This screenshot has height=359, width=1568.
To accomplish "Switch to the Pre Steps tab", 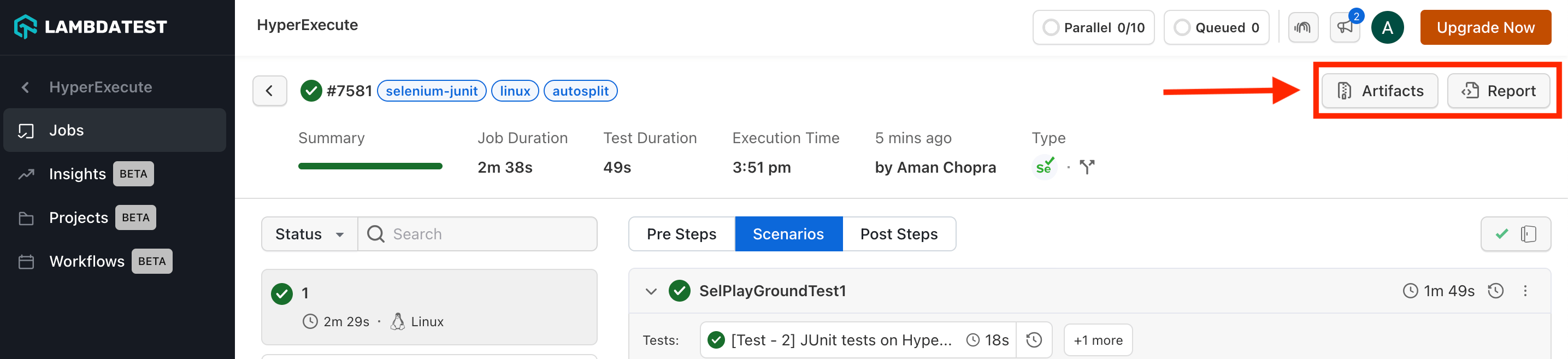I will pyautogui.click(x=681, y=234).
